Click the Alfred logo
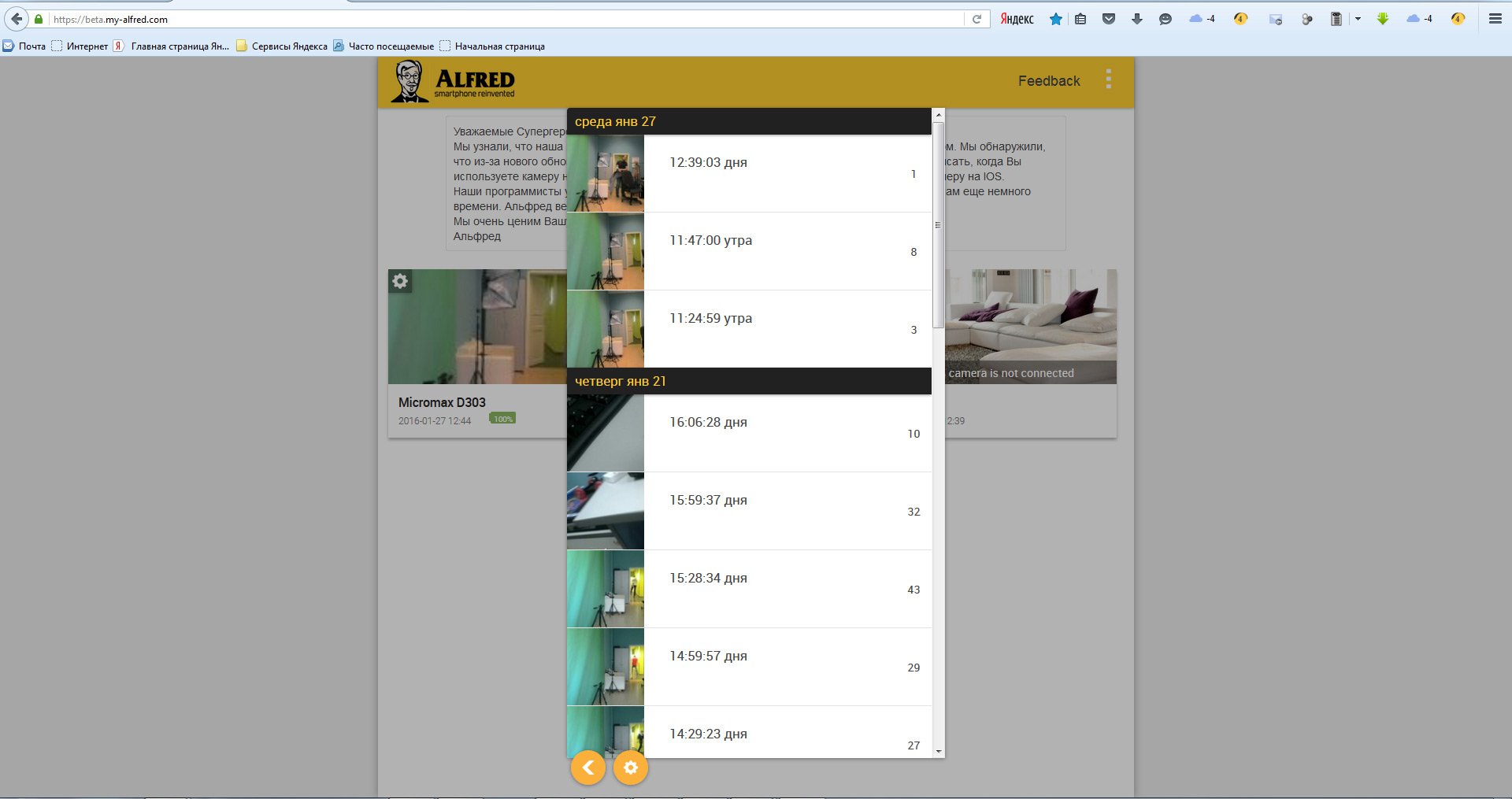 coord(454,82)
